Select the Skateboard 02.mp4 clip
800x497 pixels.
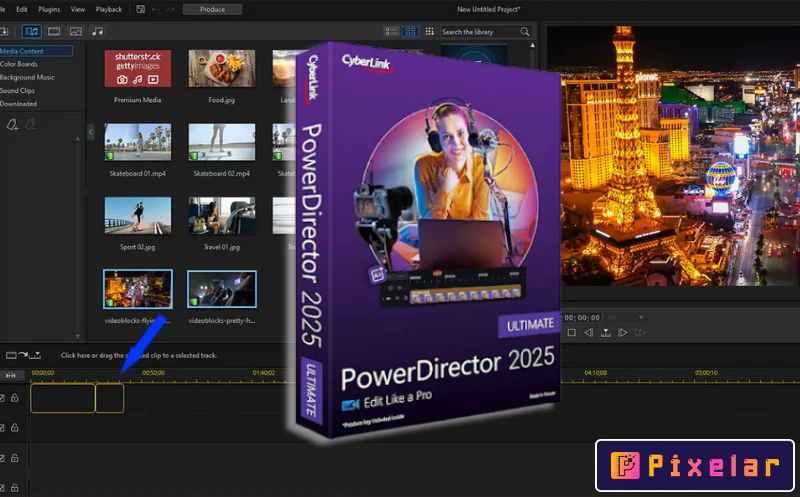tap(222, 142)
